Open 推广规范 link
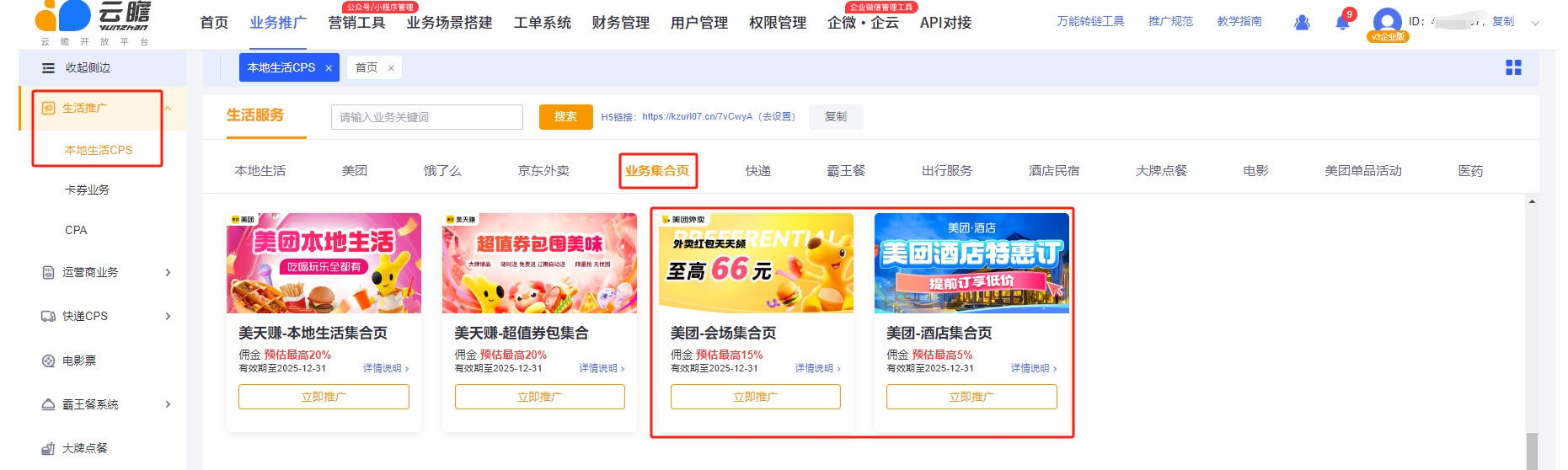The height and width of the screenshot is (470, 1568). click(x=1170, y=22)
